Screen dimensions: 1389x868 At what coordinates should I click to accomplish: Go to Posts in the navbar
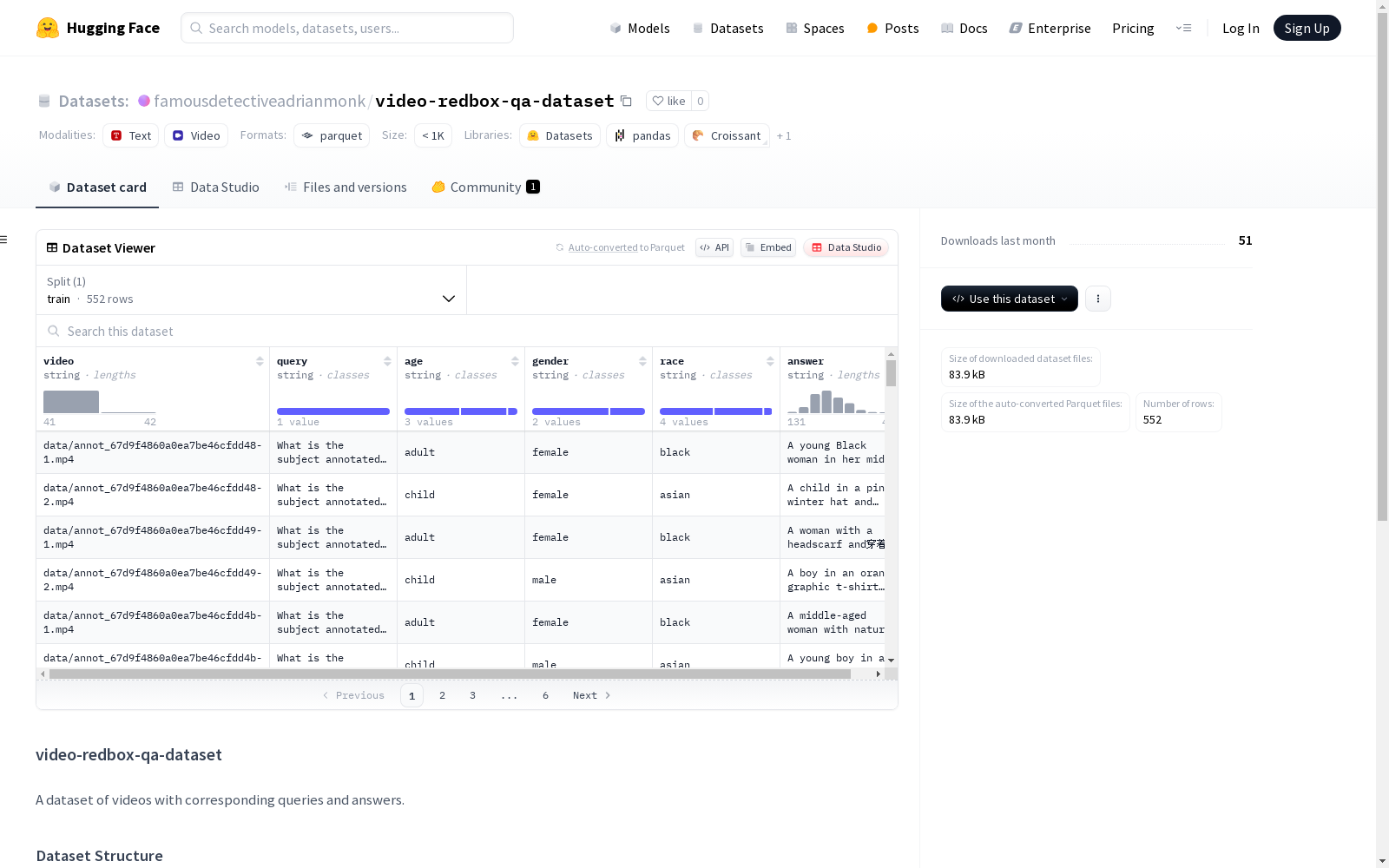tap(892, 28)
